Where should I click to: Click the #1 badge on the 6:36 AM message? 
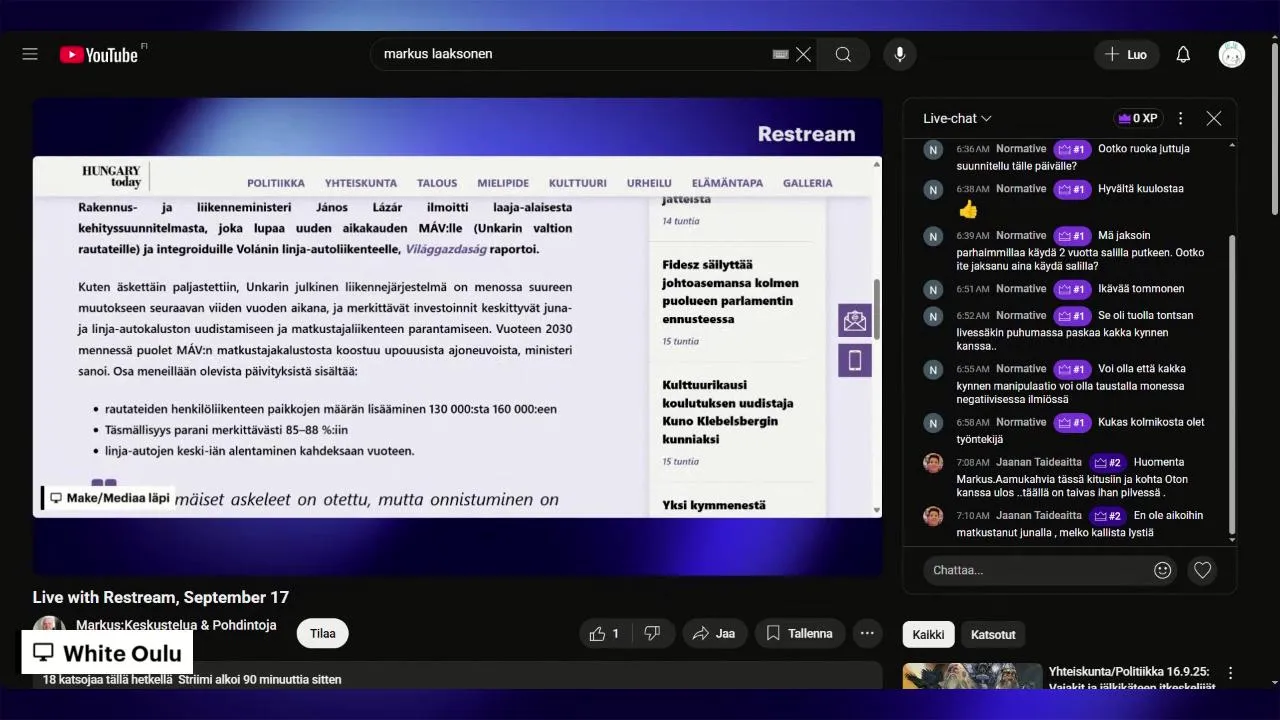pos(1072,149)
